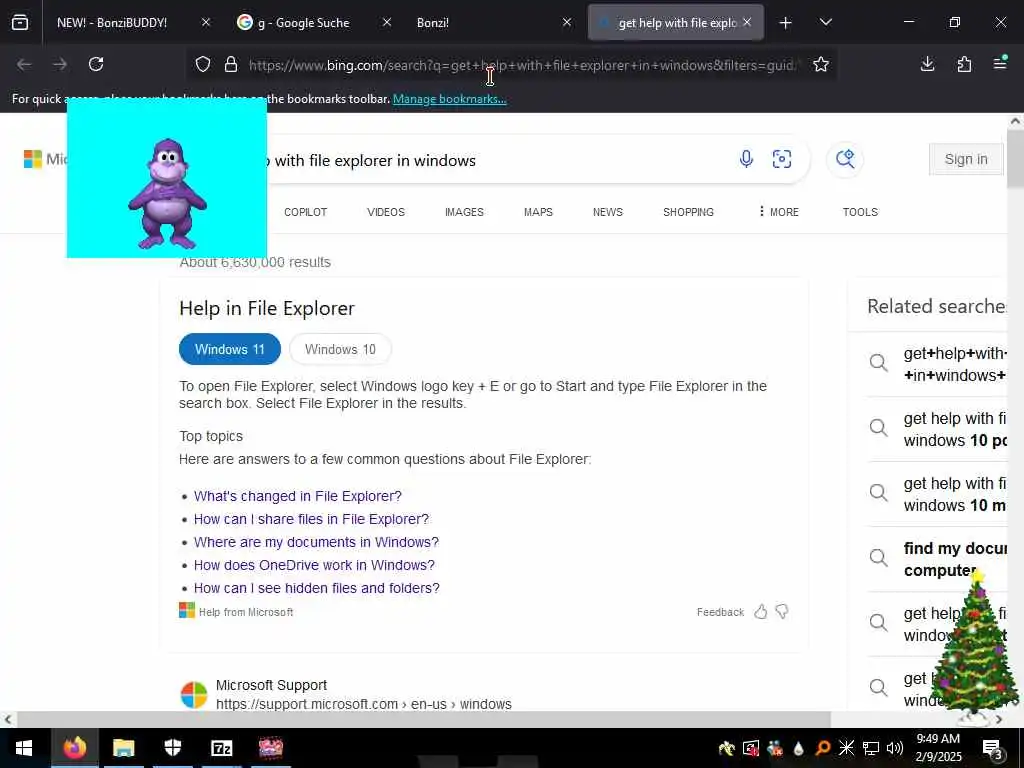Open 'How can I see hidden files' link
This screenshot has height=768, width=1024.
[x=317, y=588]
